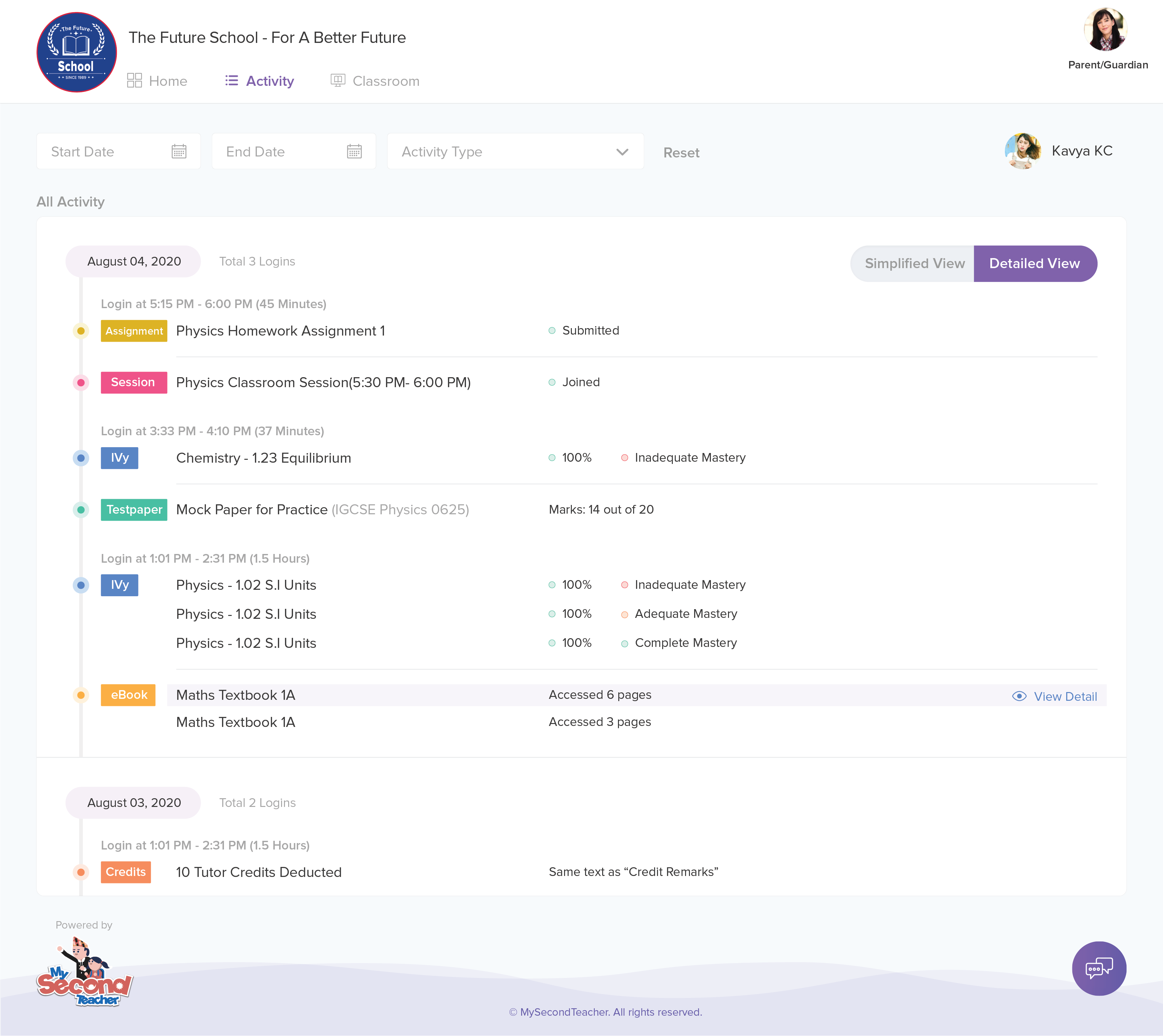Click the Home grid icon

pos(134,80)
